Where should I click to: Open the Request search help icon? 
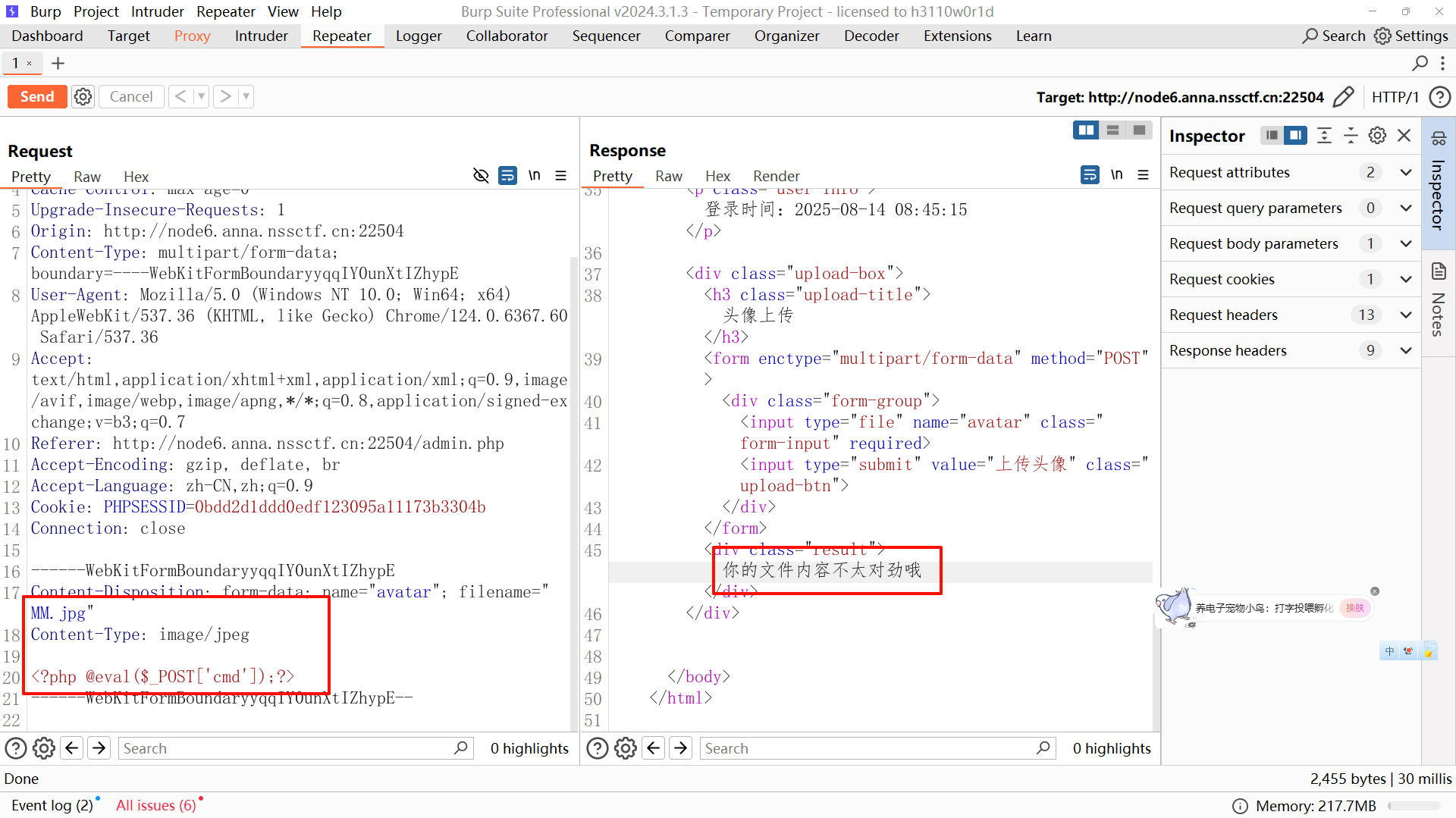pos(16,748)
